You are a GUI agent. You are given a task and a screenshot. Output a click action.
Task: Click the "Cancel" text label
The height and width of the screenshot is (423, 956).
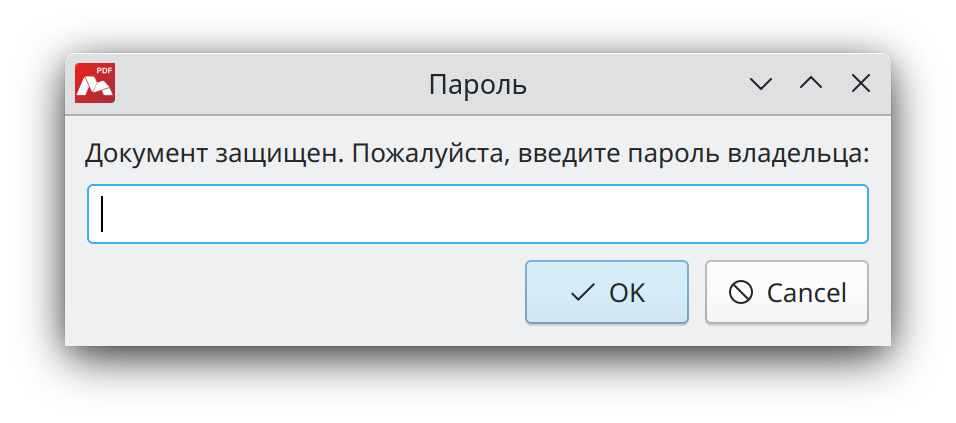click(806, 293)
